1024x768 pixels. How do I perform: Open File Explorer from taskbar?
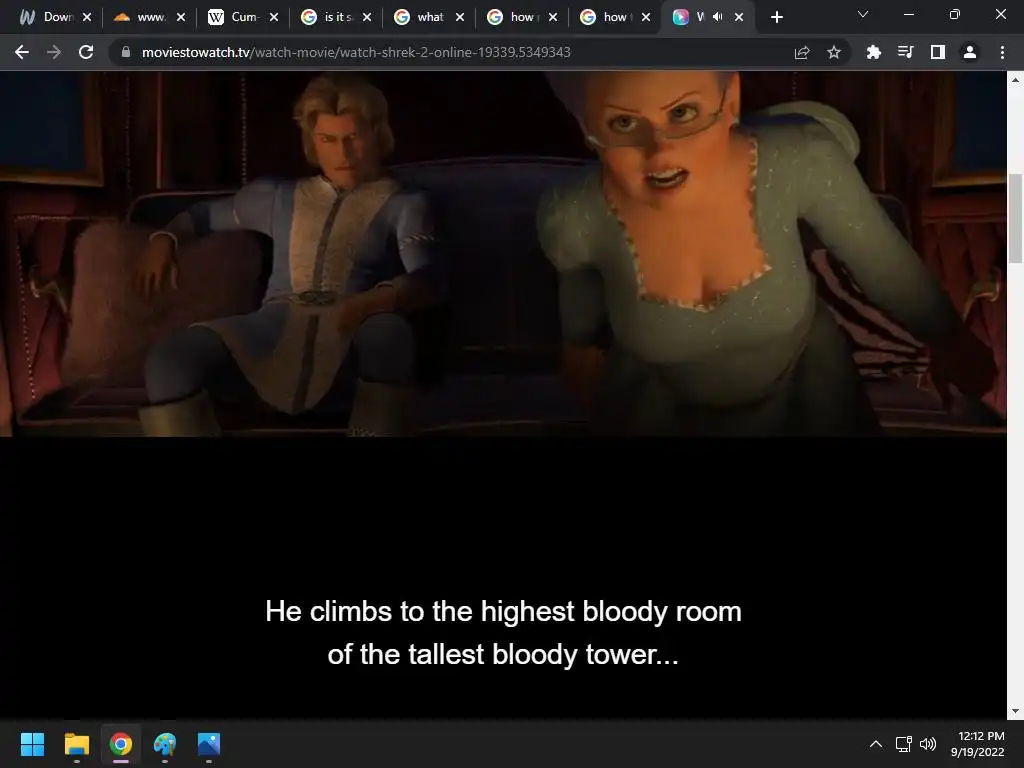click(x=76, y=744)
